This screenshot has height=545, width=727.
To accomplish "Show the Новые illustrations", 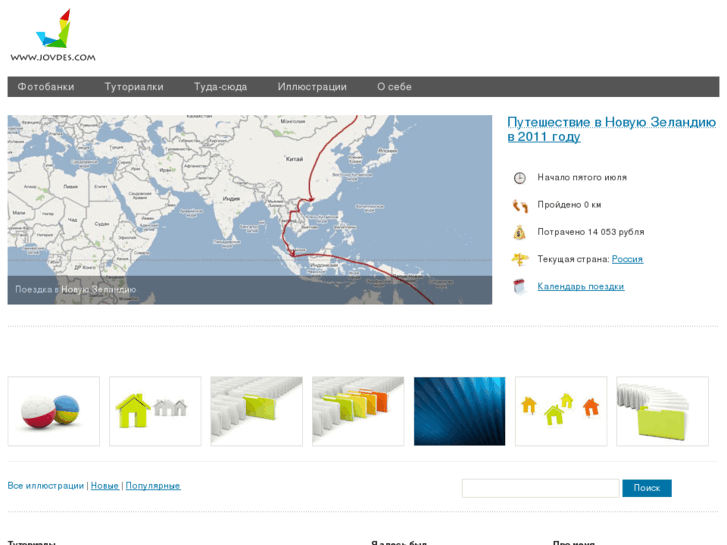I will point(105,486).
